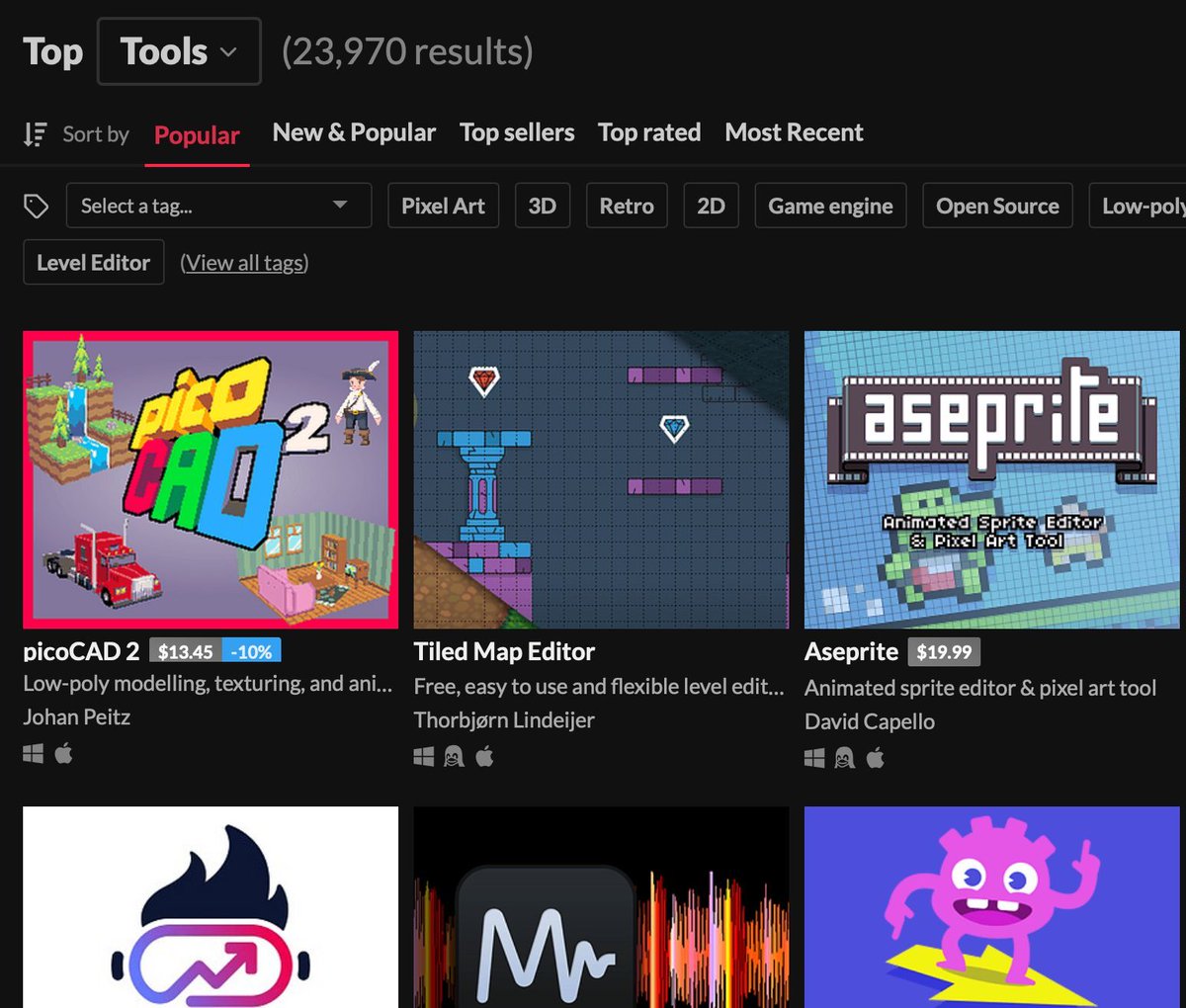Viewport: 1186px width, 1008px height.
Task: Open the pink monster surfing thumbnail
Action: (x=992, y=907)
